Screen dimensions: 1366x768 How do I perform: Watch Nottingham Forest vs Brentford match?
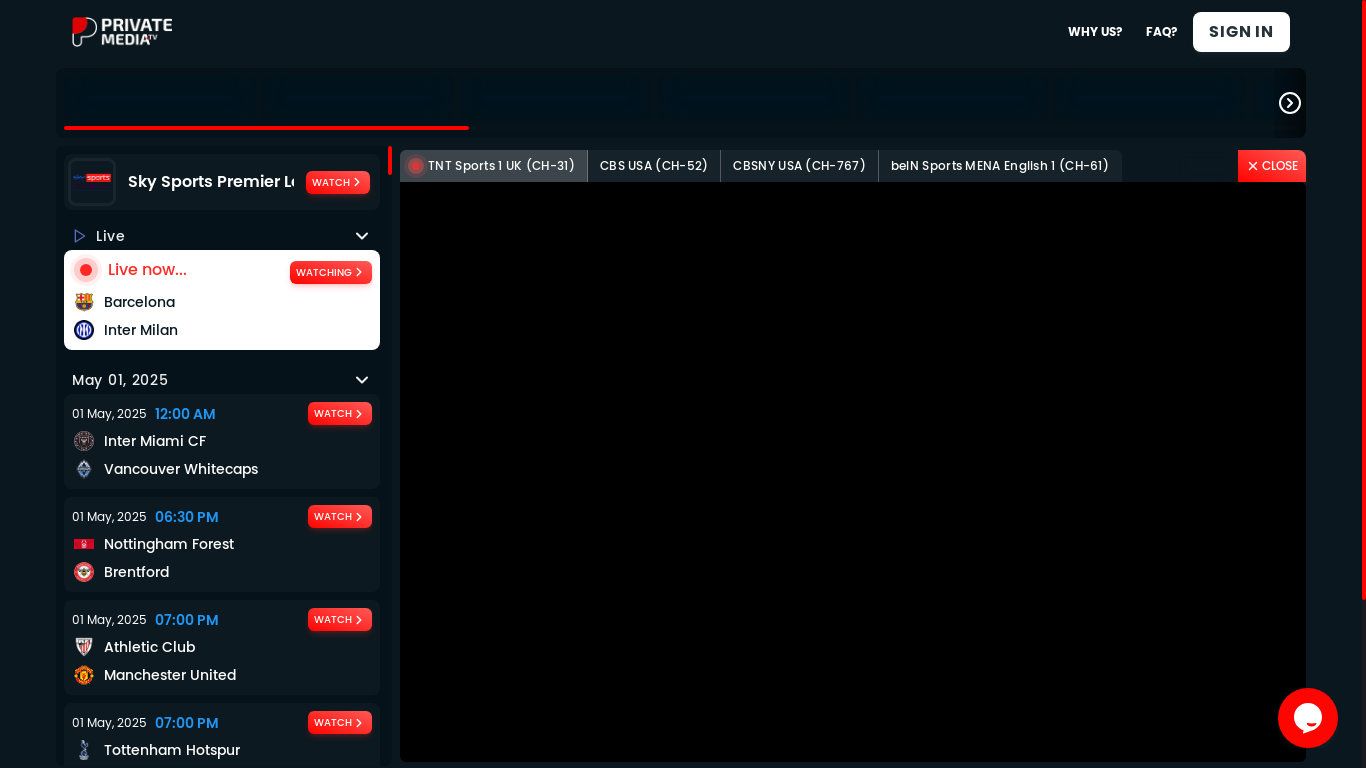click(340, 517)
